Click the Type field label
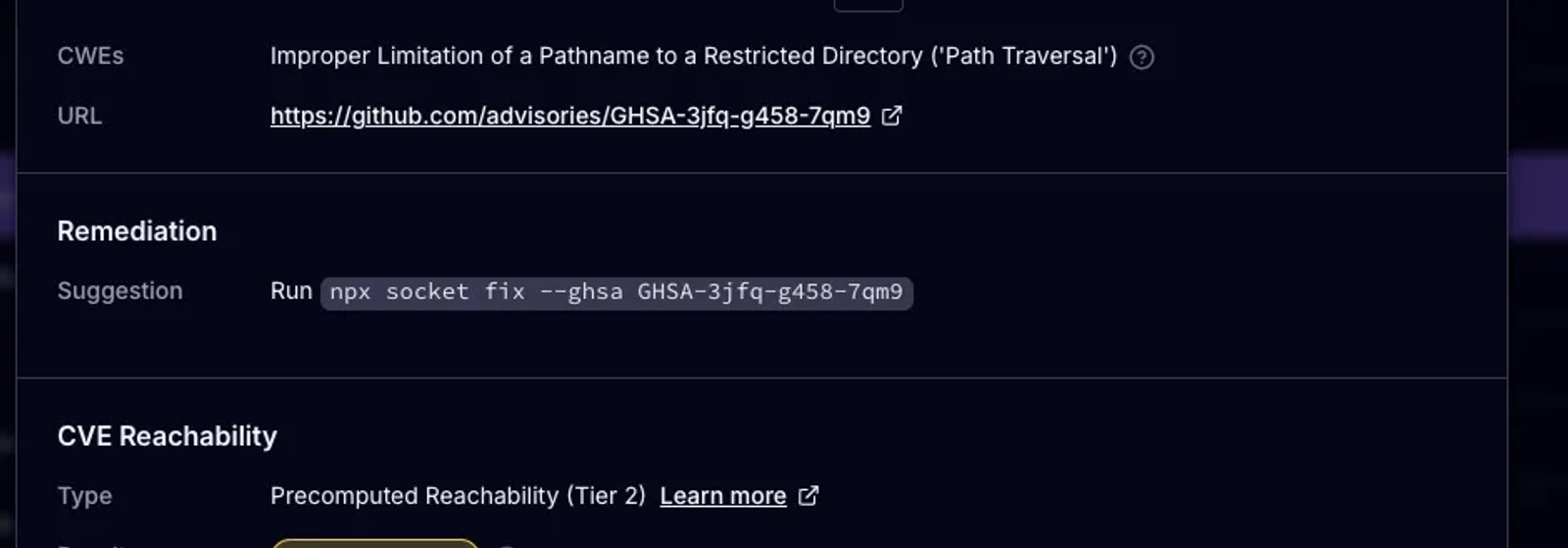The height and width of the screenshot is (548, 1568). (x=84, y=496)
